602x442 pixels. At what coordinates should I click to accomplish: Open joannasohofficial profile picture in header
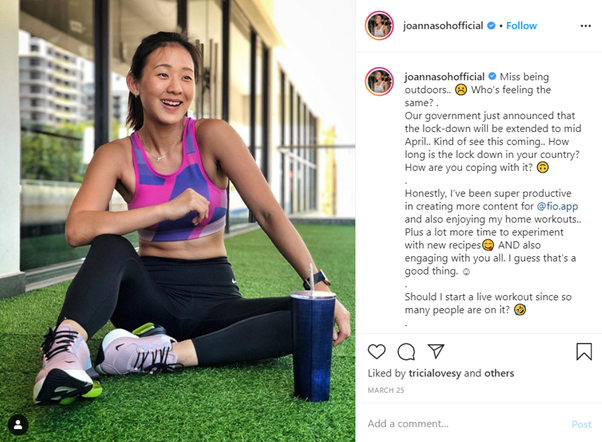coord(379,26)
